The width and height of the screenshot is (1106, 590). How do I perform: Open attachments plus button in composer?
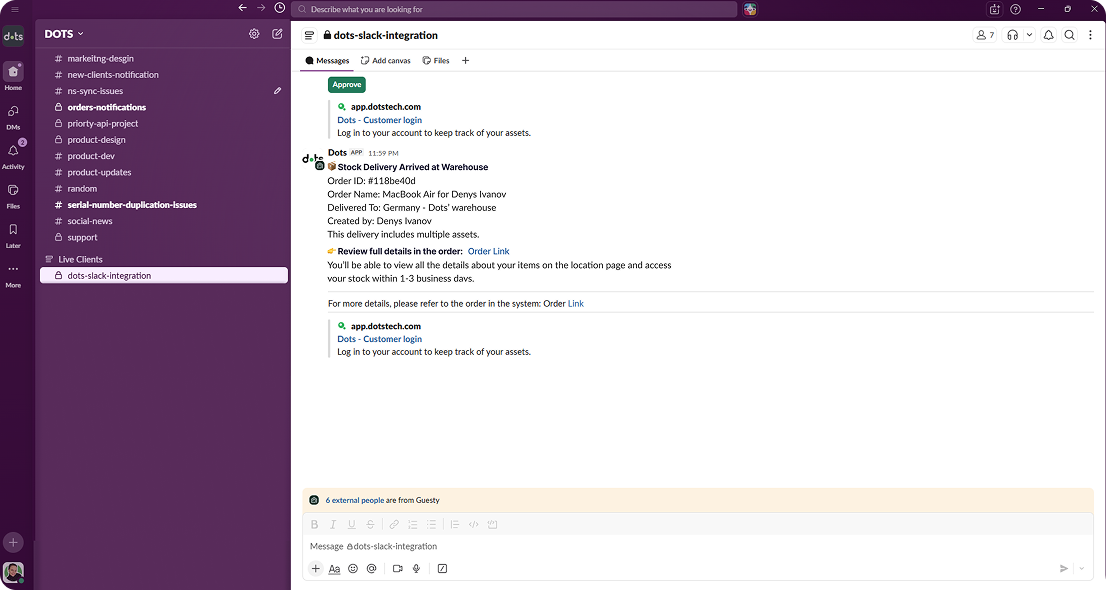[315, 568]
